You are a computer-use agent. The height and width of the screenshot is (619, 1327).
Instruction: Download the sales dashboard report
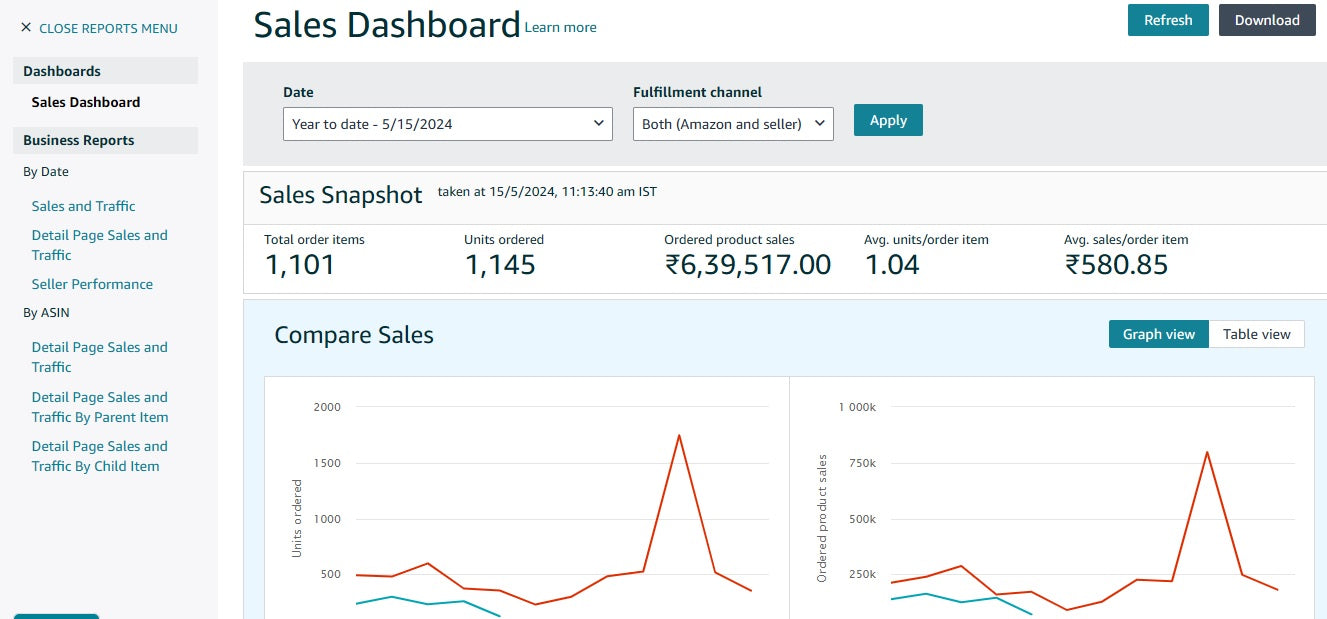coord(1266,20)
